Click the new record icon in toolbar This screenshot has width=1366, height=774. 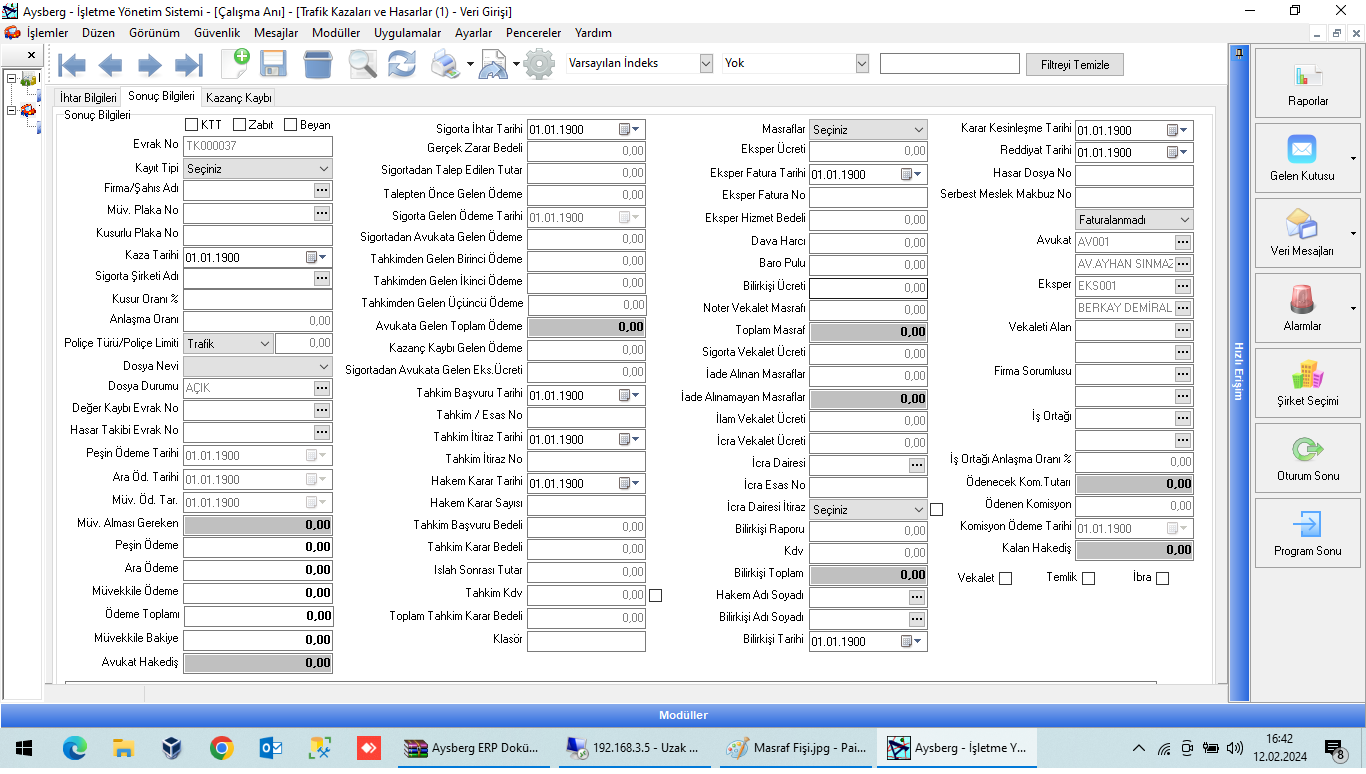point(235,64)
